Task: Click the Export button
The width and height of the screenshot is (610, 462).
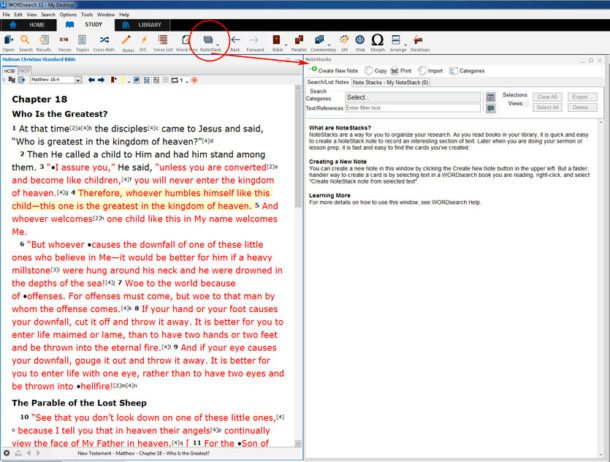Action: [582, 97]
